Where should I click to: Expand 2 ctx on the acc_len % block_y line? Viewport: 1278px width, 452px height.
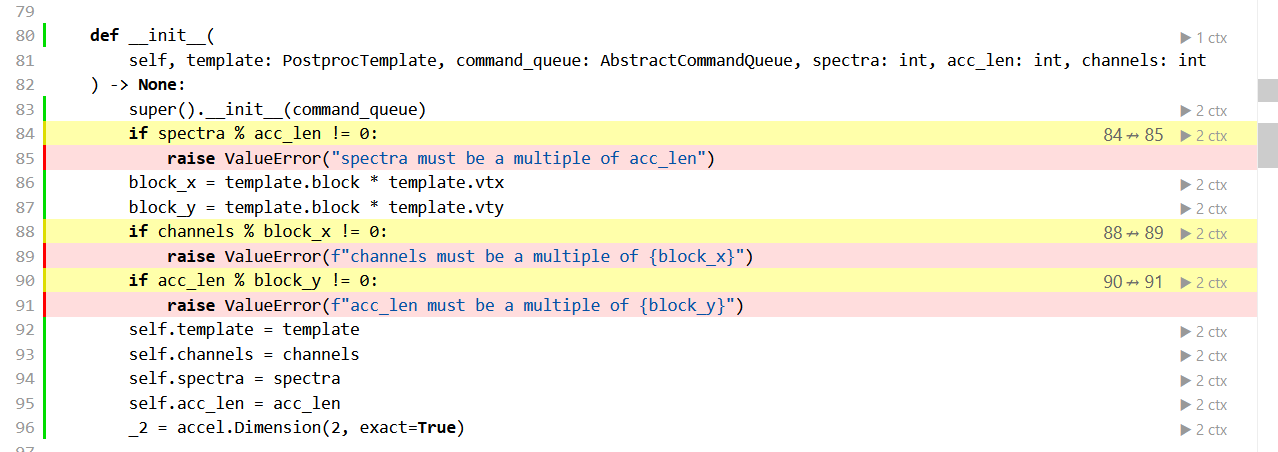[1204, 283]
